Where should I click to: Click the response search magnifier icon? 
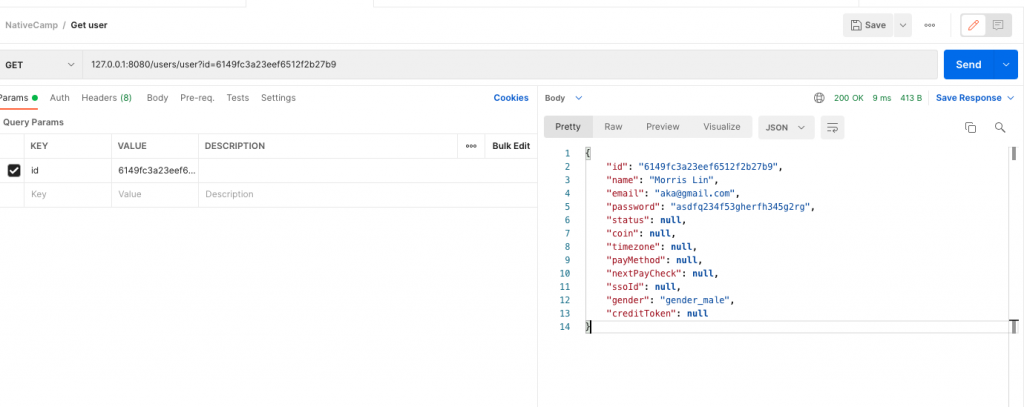click(999, 127)
